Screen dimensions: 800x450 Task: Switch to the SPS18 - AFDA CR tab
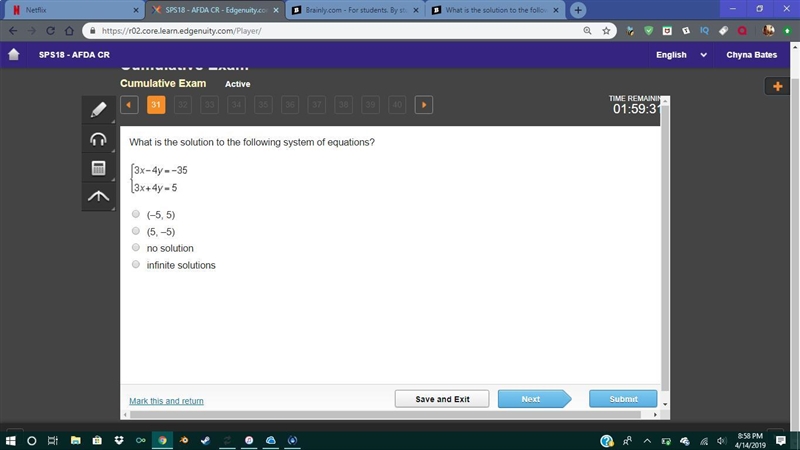[x=214, y=10]
